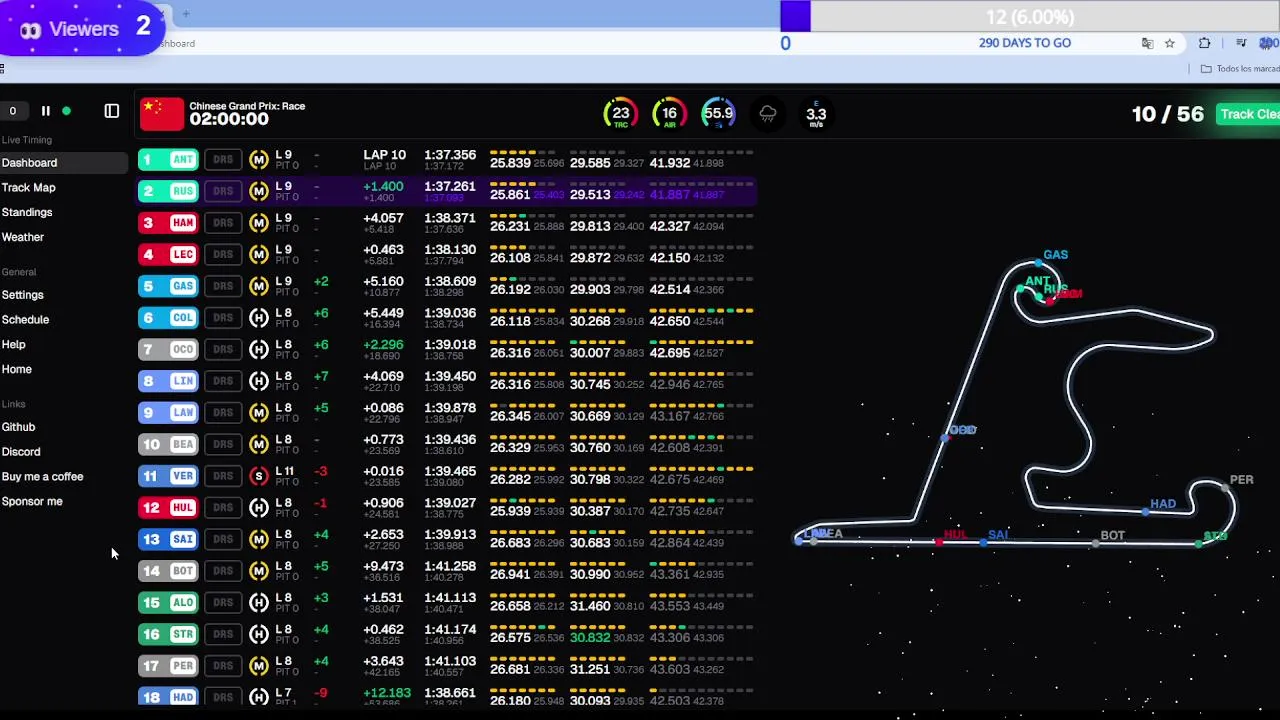The image size is (1280, 720).
Task: Click medium tyre icon in SAI row
Action: click(259, 539)
